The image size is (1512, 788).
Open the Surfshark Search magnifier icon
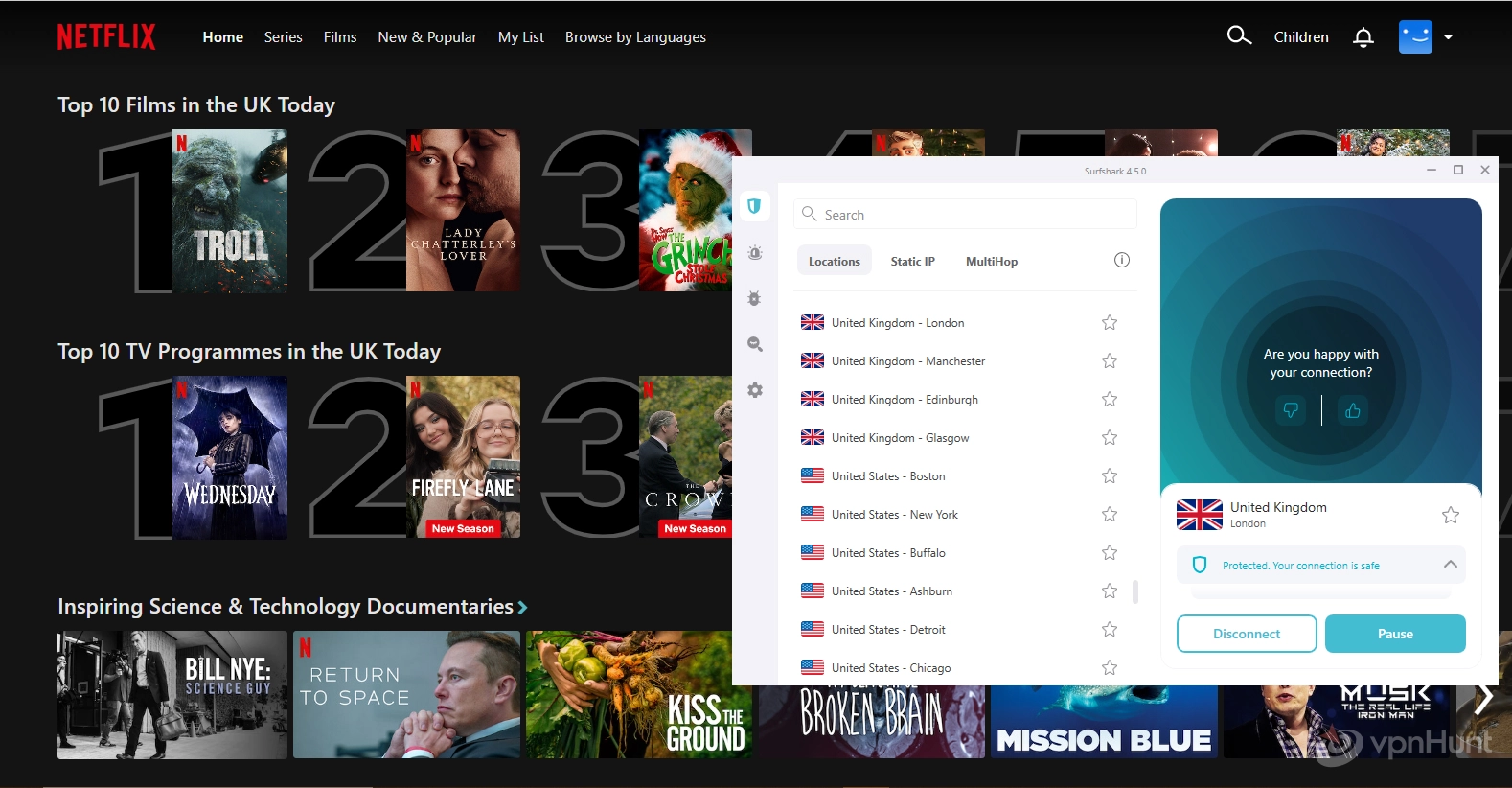point(755,344)
